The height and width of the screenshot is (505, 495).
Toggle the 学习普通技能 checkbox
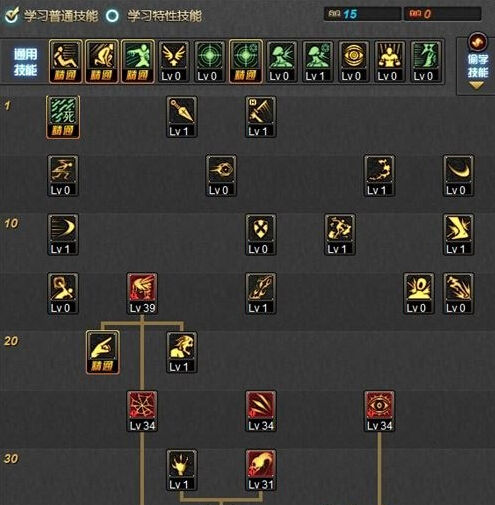tap(12, 15)
